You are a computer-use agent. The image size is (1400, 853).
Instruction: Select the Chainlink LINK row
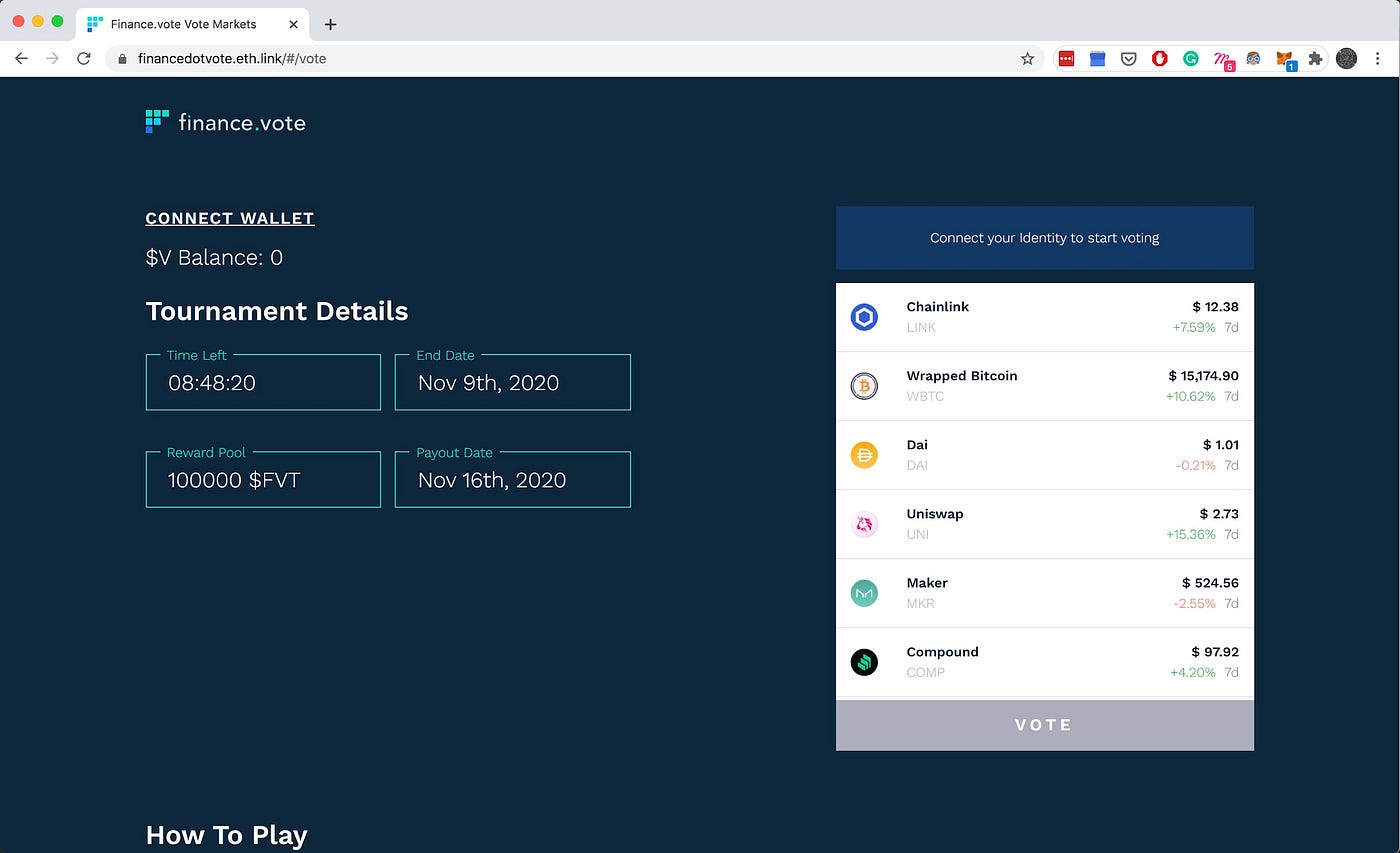click(x=1044, y=317)
